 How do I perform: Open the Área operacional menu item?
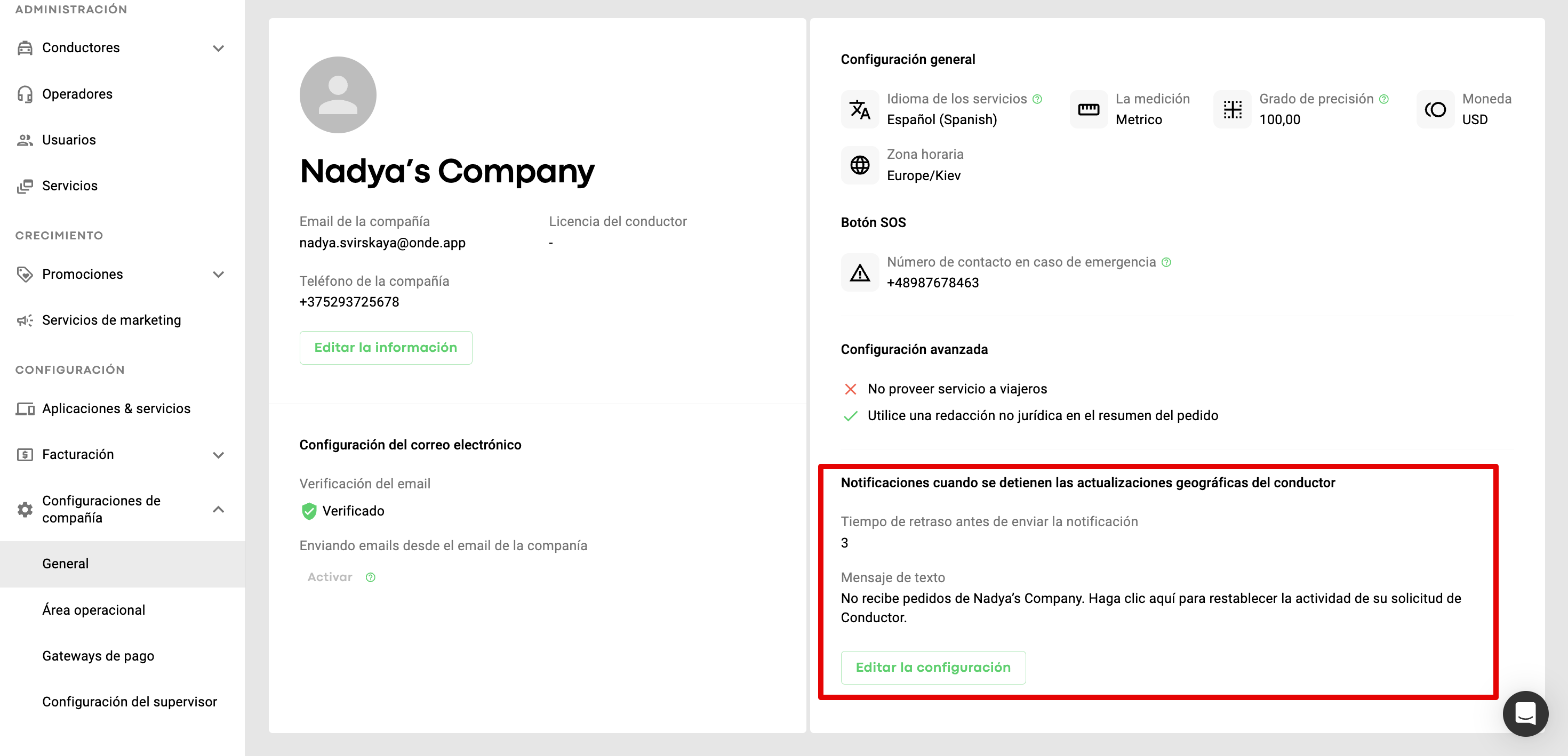tap(93, 610)
